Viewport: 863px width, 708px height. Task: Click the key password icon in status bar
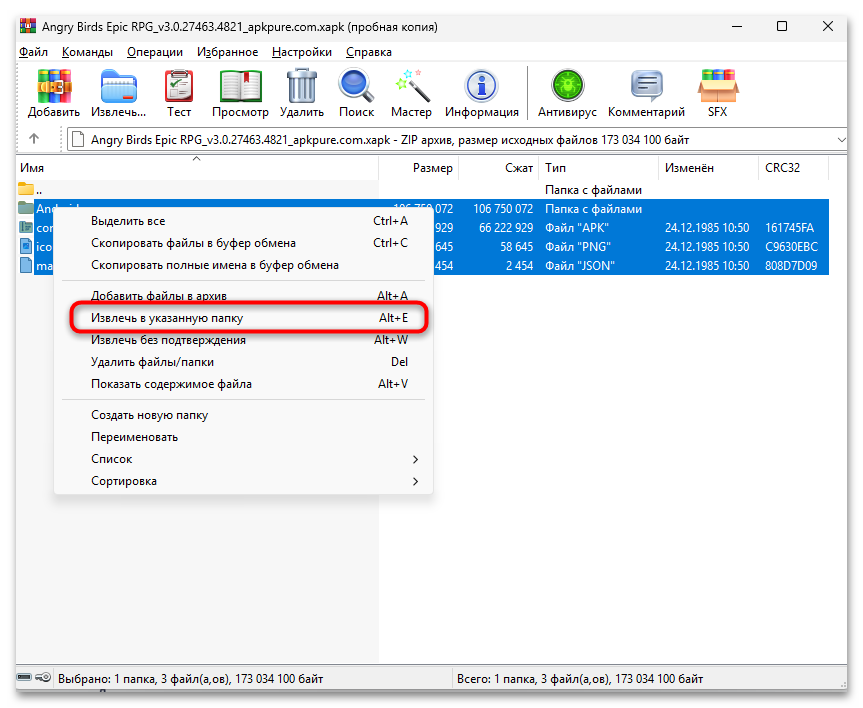point(43,677)
